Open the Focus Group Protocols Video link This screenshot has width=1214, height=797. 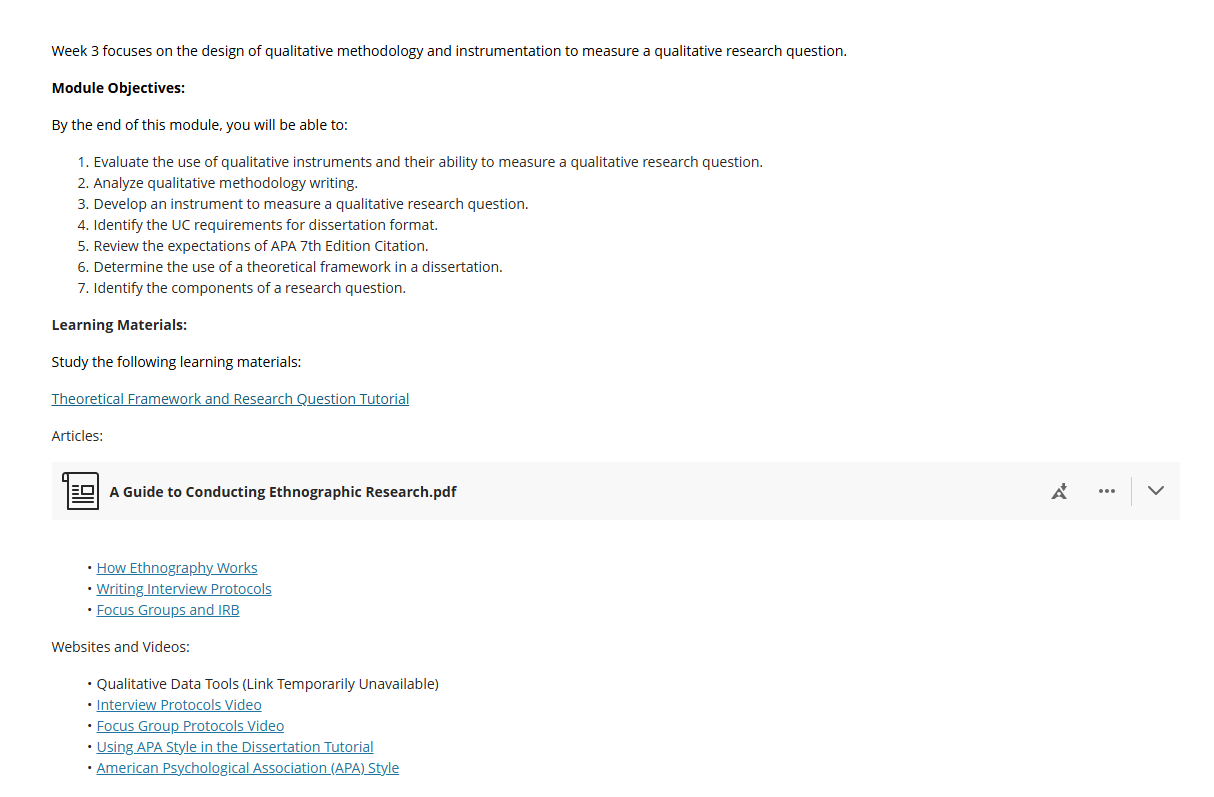coord(190,725)
